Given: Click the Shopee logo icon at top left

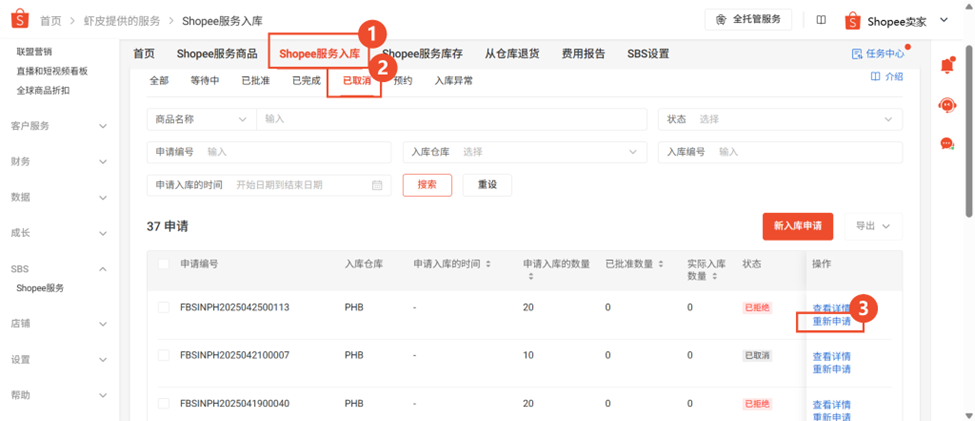Looking at the screenshot, I should pos(19,19).
